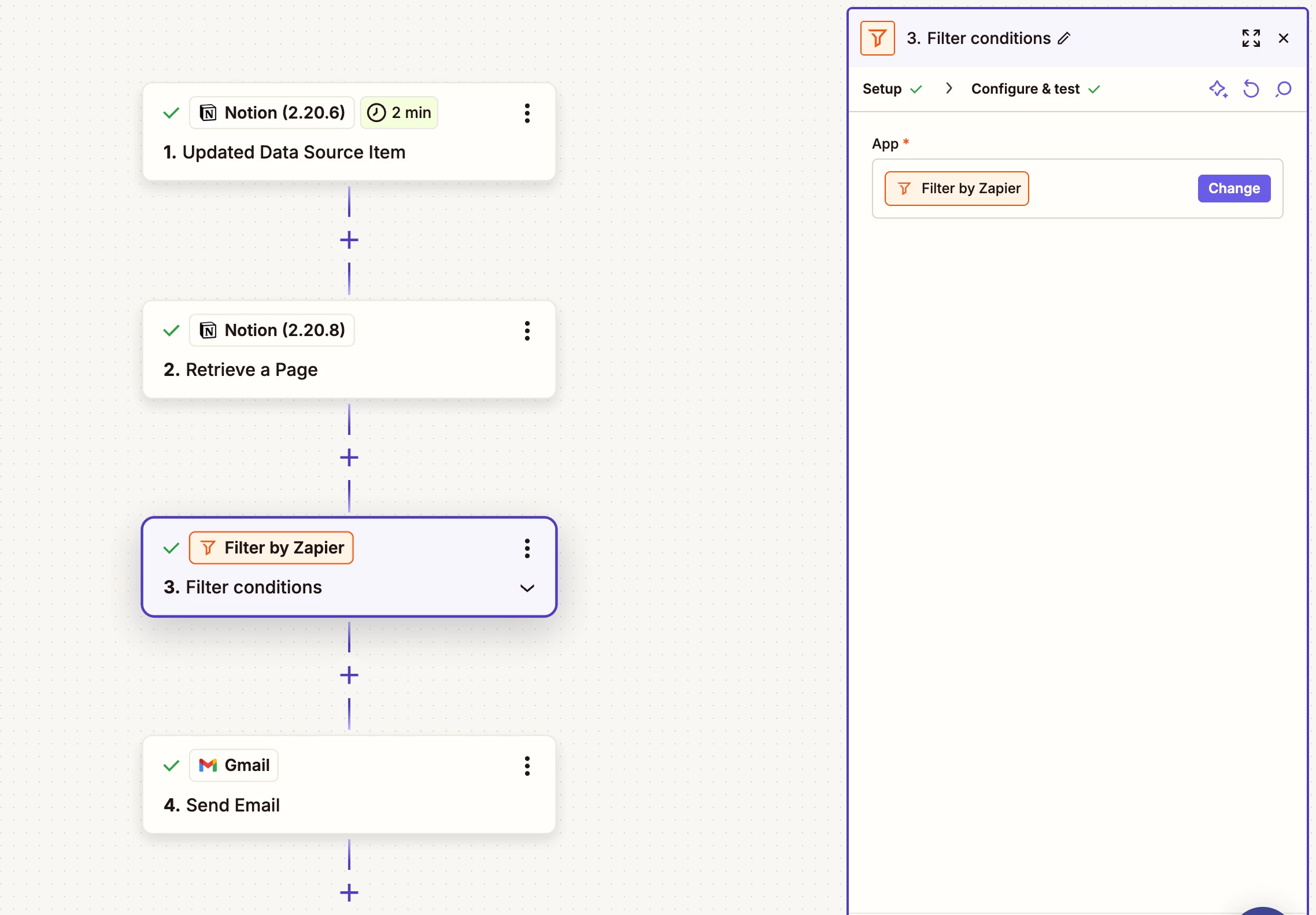Open three-dot menu on Filter by Zapier step
Image resolution: width=1316 pixels, height=915 pixels.
(x=527, y=548)
